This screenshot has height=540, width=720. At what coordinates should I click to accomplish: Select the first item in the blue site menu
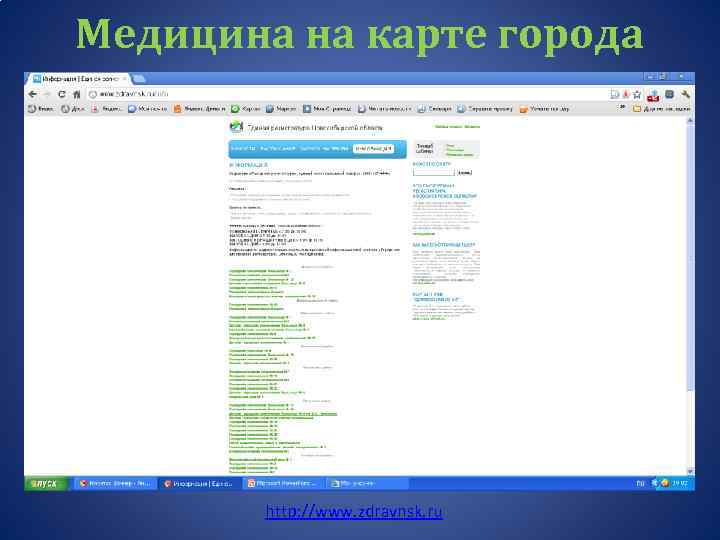tap(243, 149)
